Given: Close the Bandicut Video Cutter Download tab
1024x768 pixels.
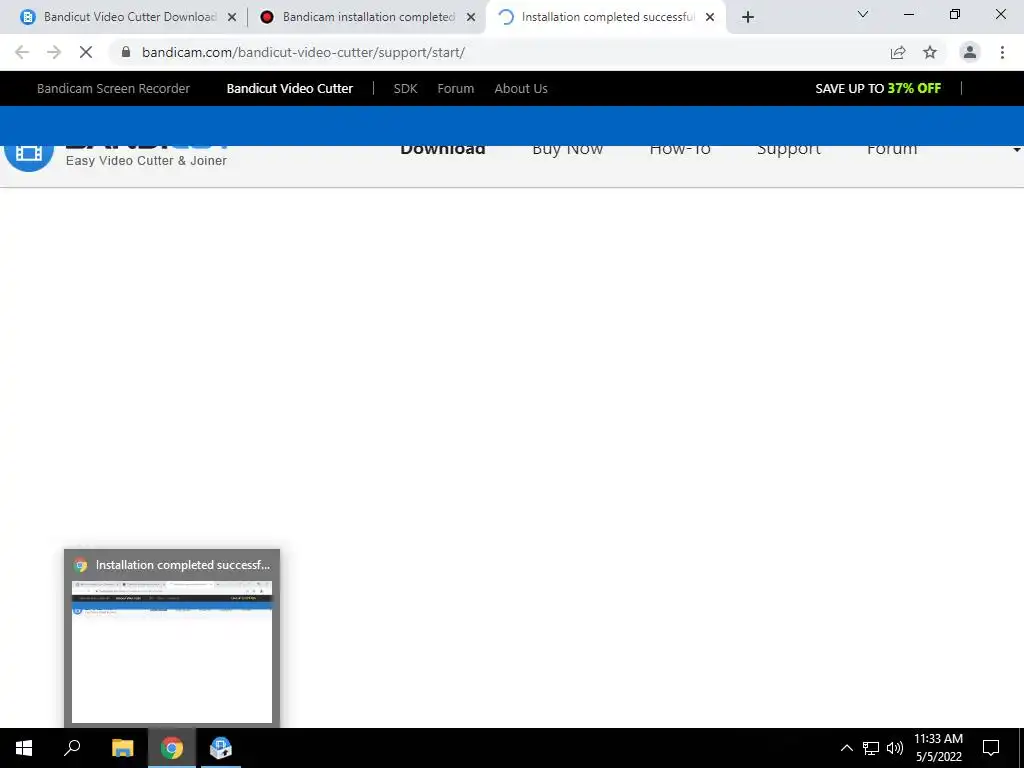Looking at the screenshot, I should coord(231,17).
